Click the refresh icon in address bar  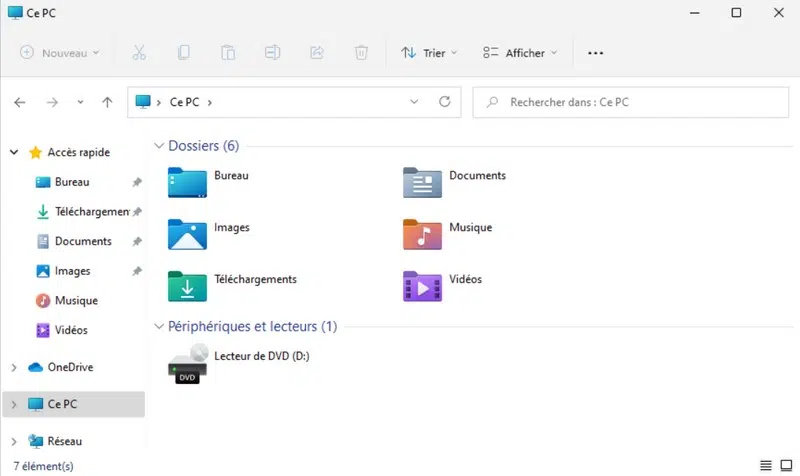(445, 102)
